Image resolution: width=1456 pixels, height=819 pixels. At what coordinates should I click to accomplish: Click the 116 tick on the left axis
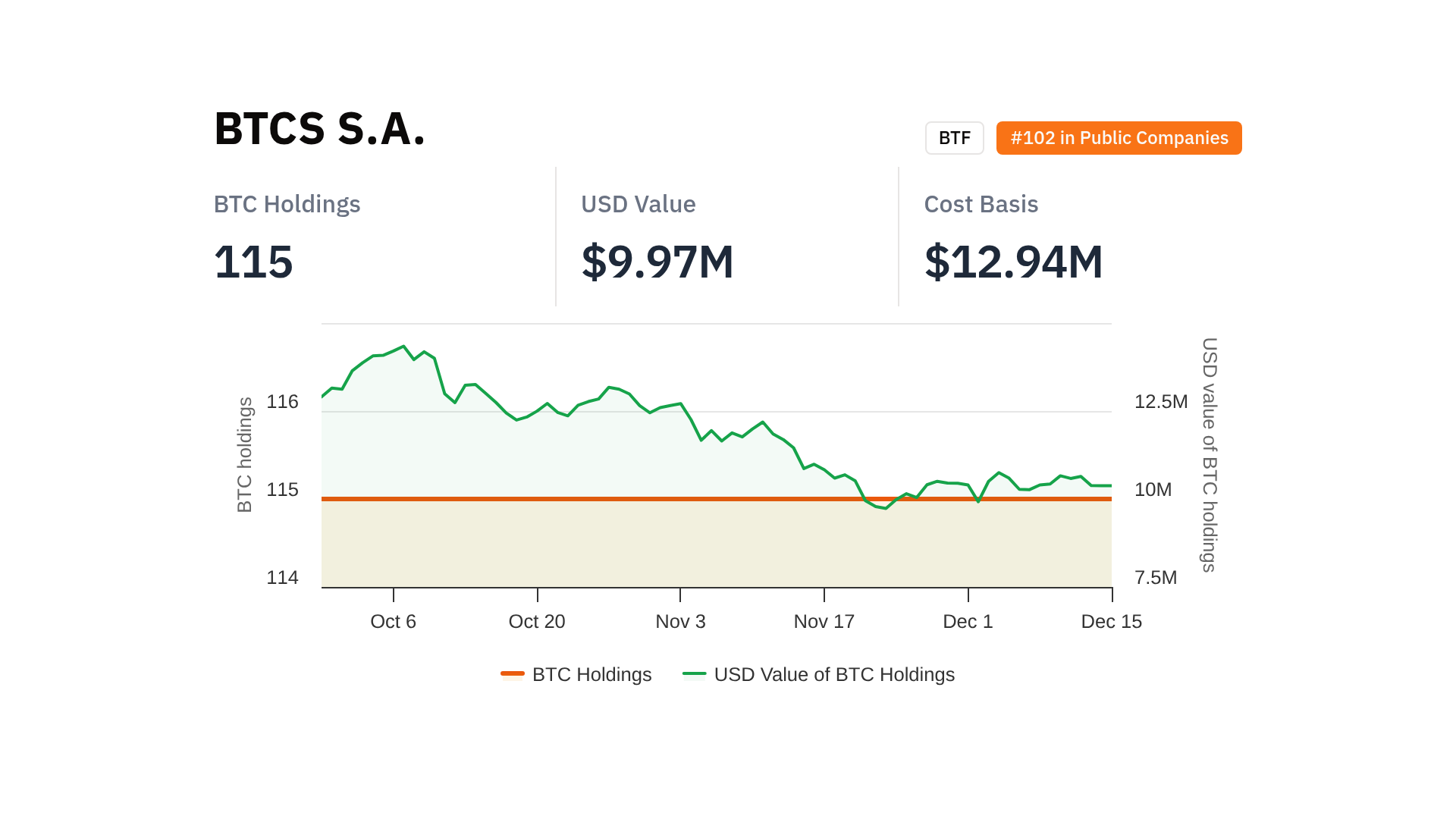tap(282, 401)
